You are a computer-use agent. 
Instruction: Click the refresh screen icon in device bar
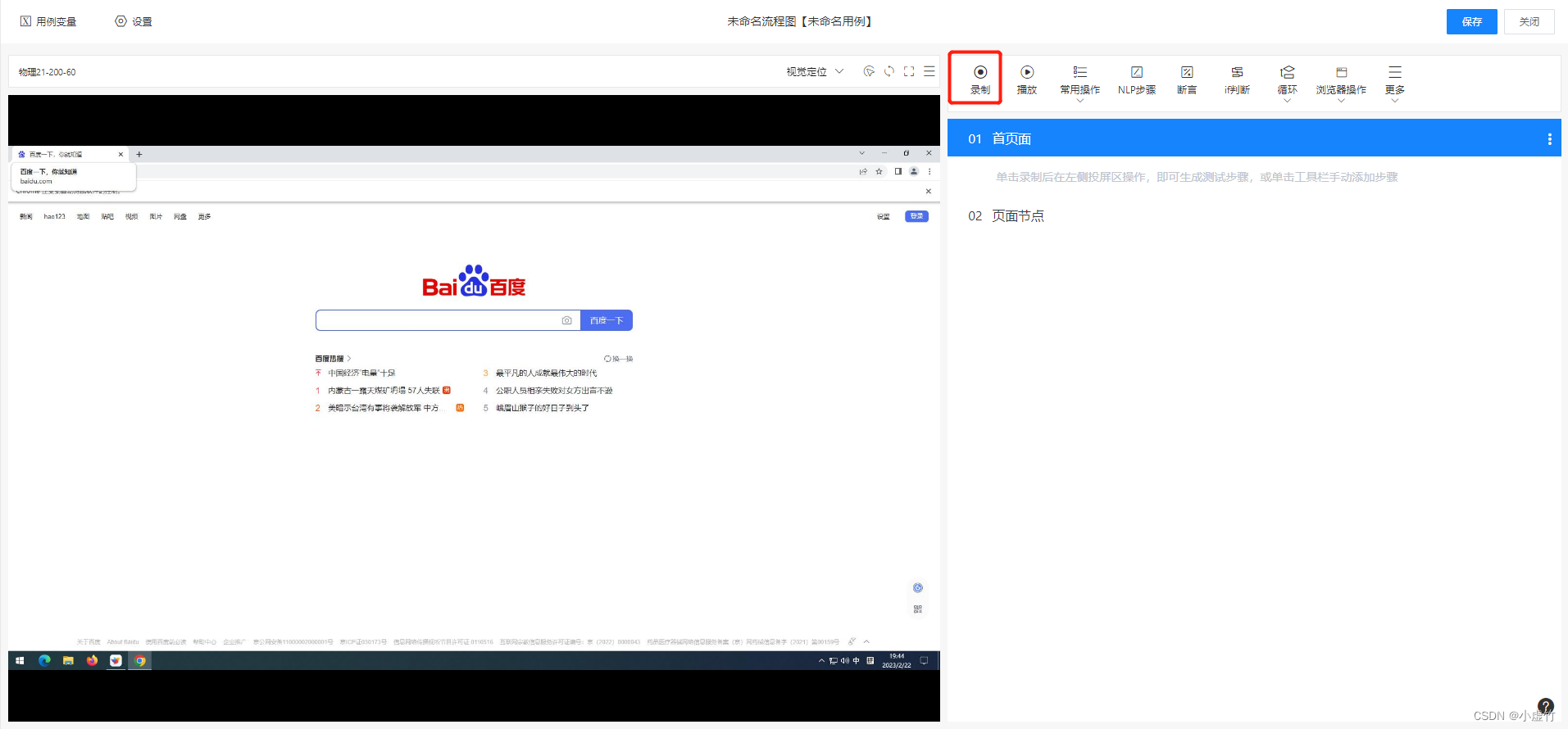889,71
